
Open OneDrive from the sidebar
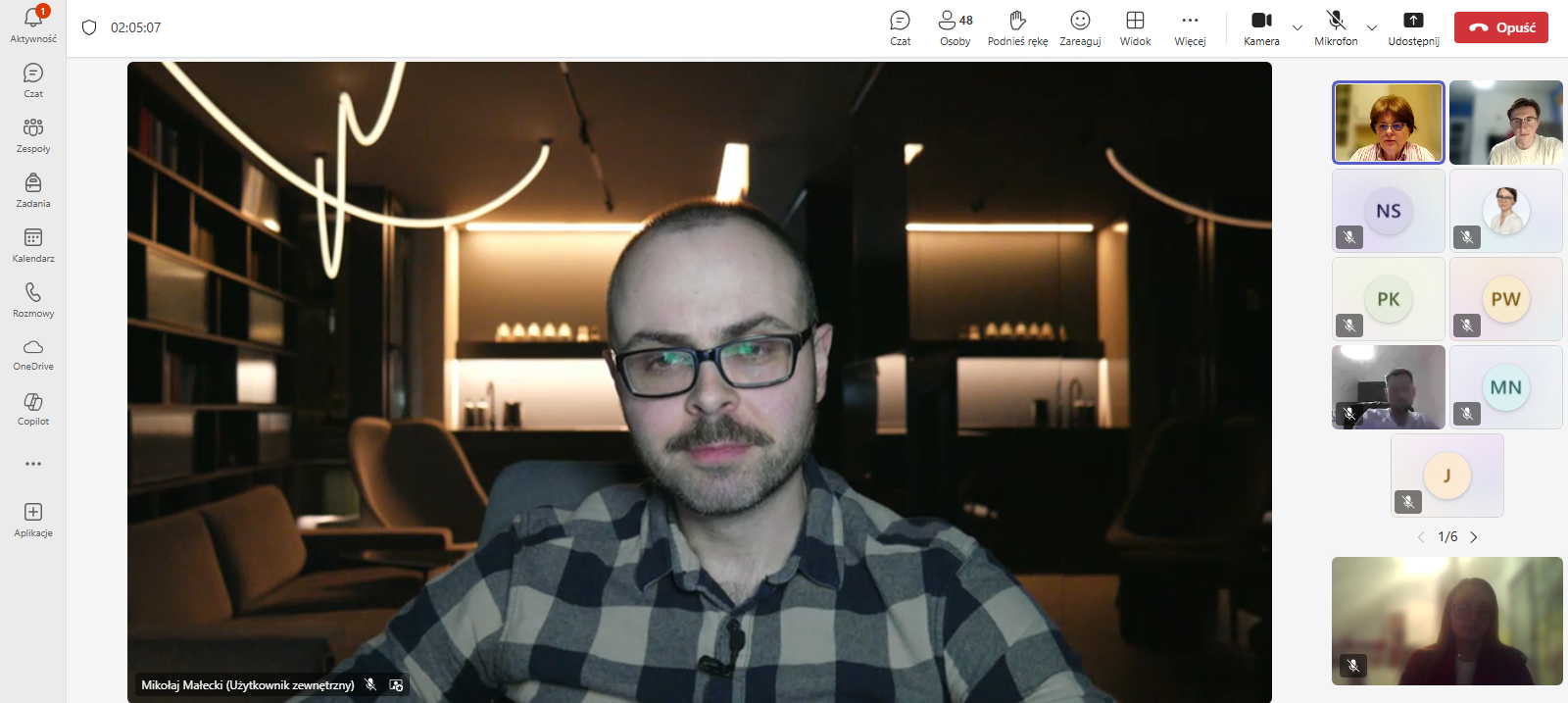33,354
